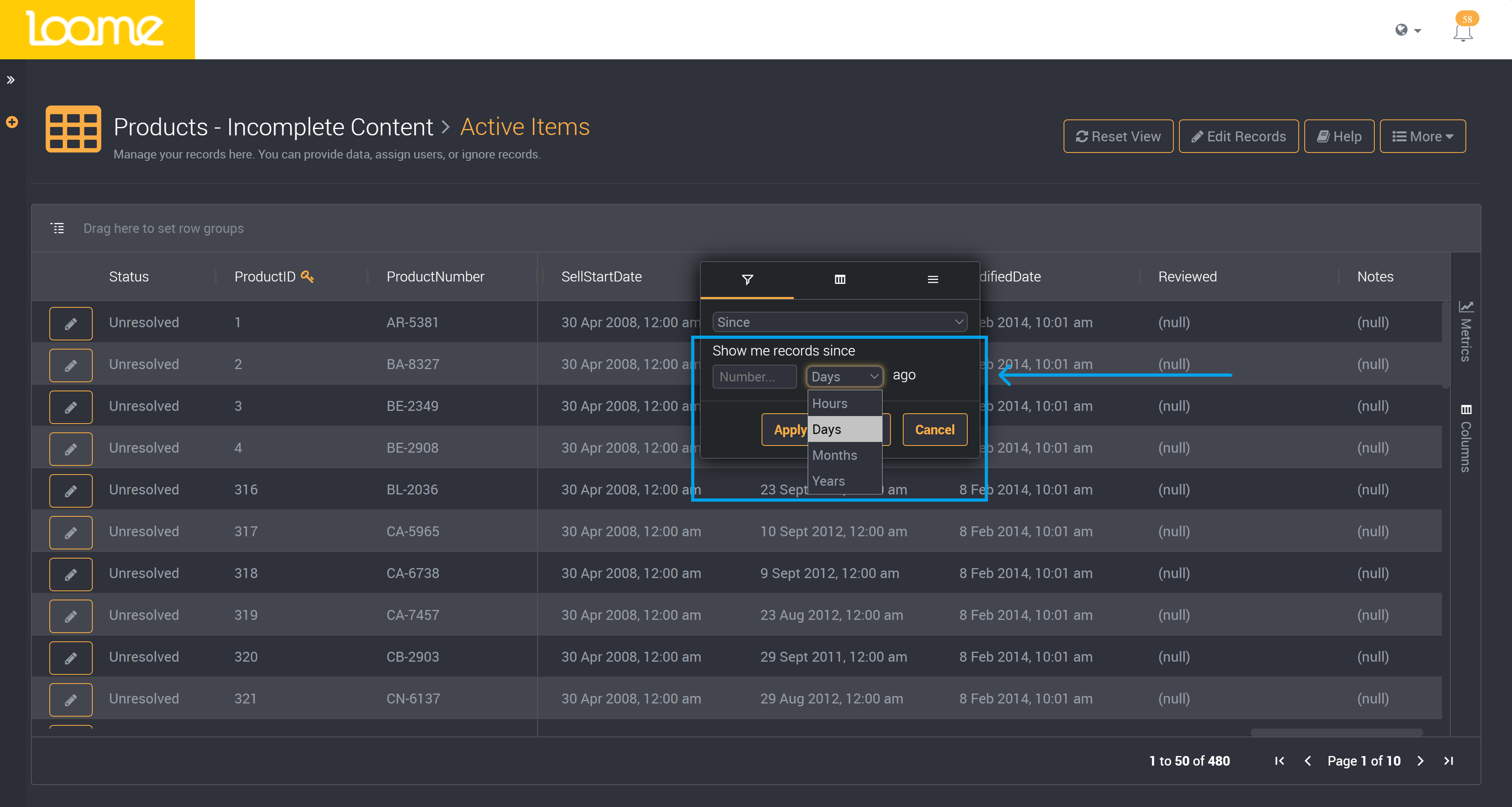The image size is (1512, 807).
Task: Open the Days unit dropdown
Action: 845,377
